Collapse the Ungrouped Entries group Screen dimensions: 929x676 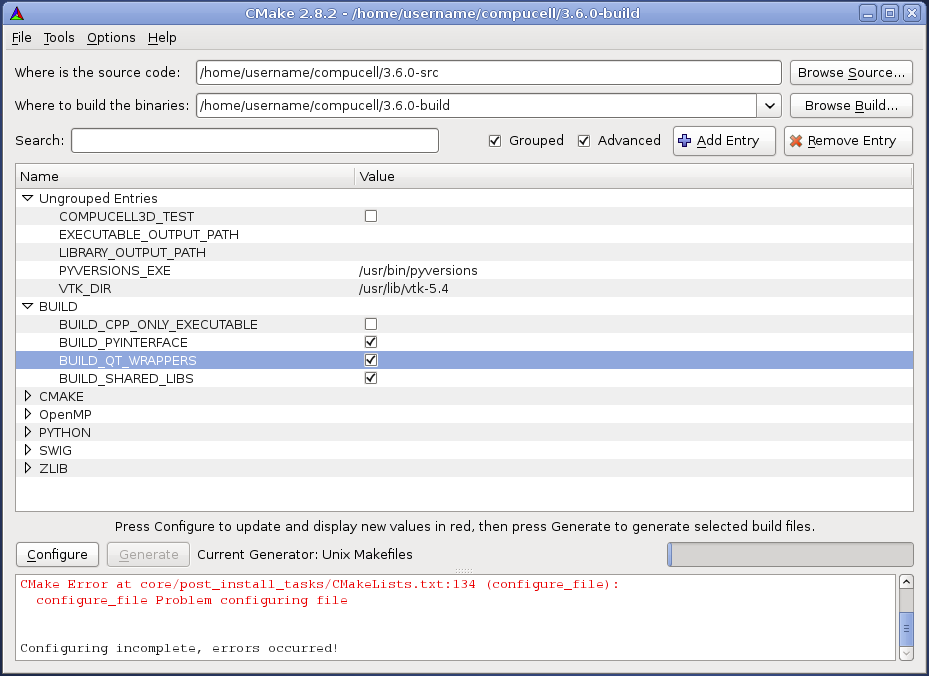28,198
